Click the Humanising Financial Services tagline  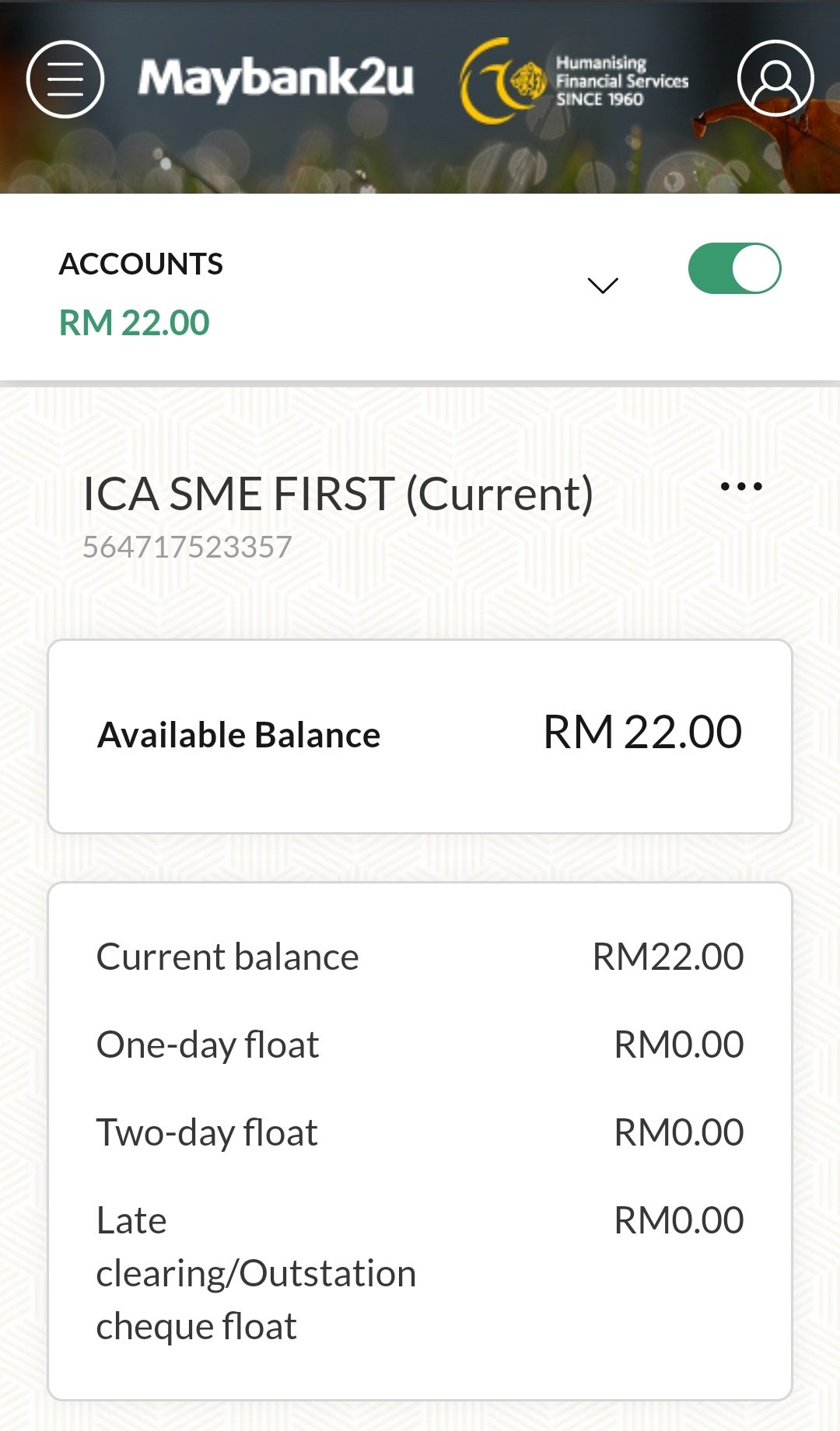622,81
